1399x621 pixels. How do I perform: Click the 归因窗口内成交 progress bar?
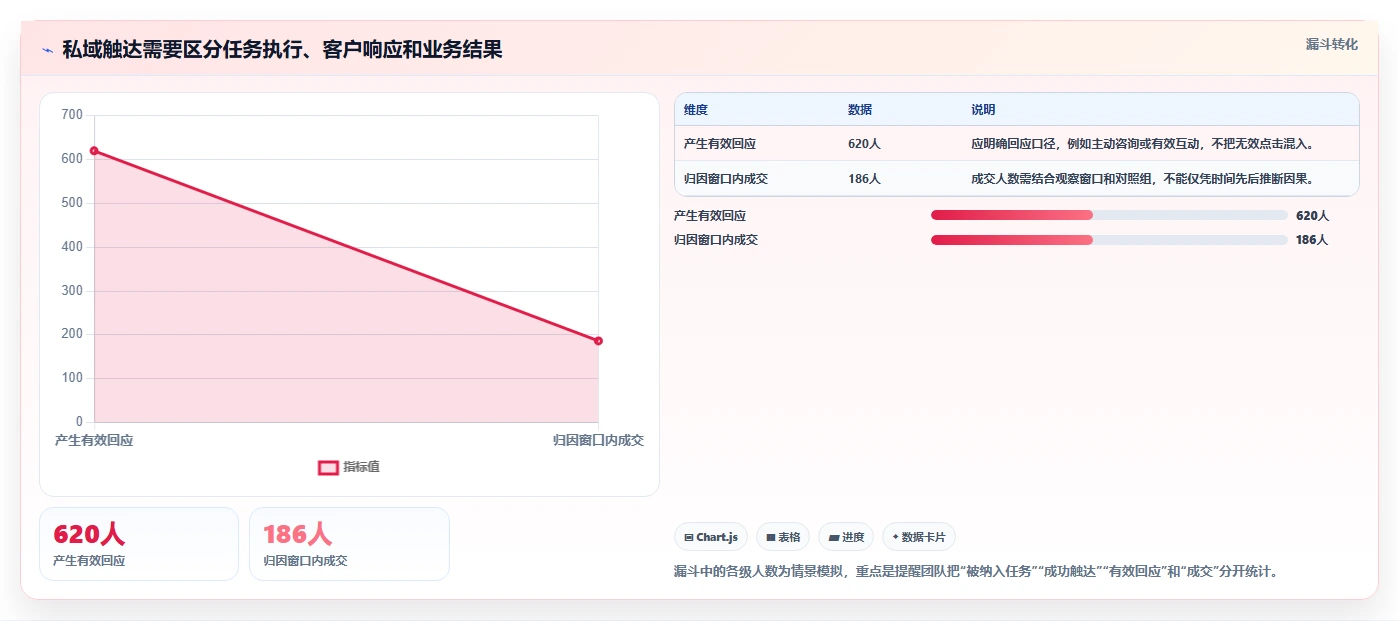[1109, 240]
